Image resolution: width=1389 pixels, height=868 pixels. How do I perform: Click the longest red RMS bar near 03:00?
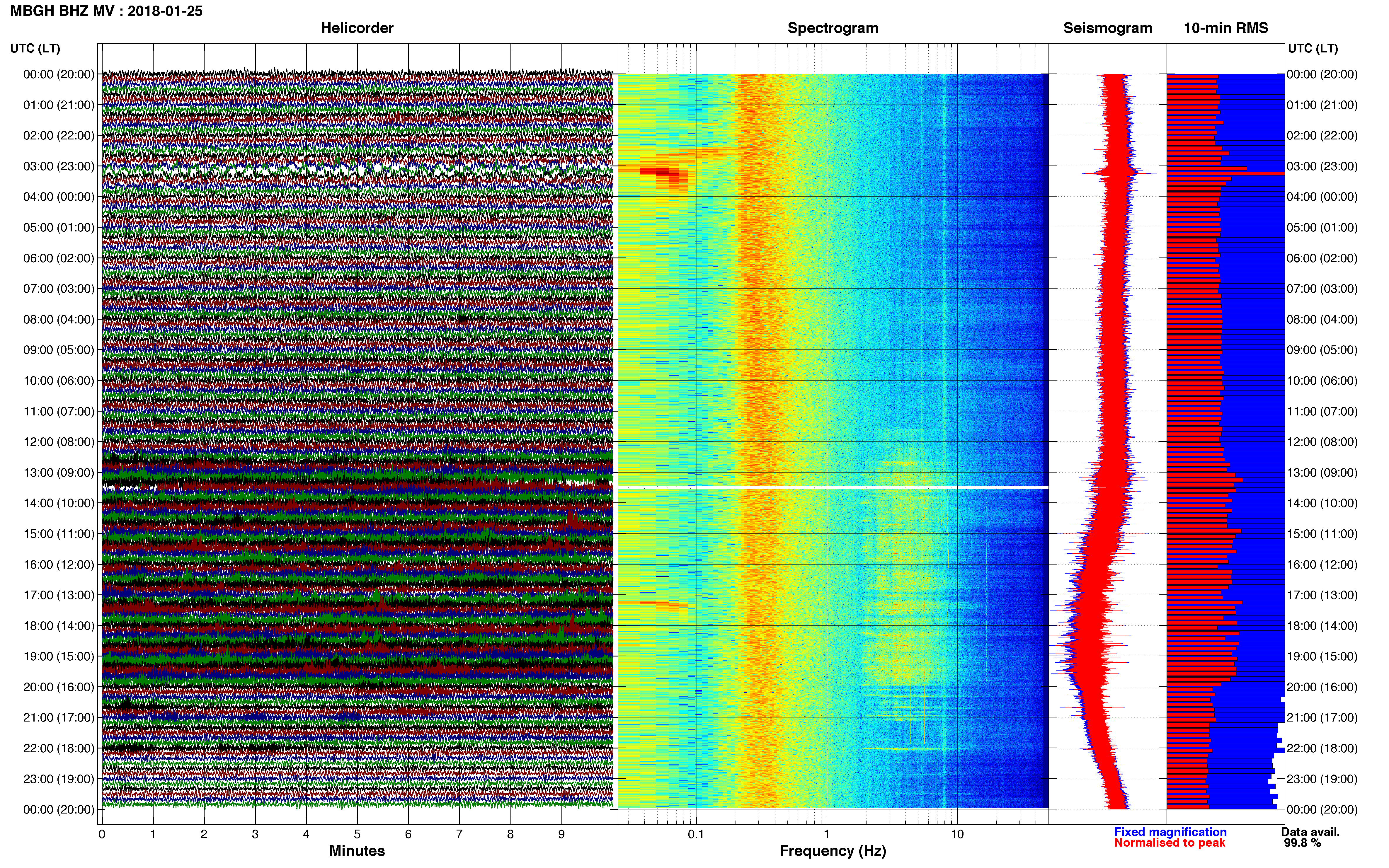tap(1225, 173)
